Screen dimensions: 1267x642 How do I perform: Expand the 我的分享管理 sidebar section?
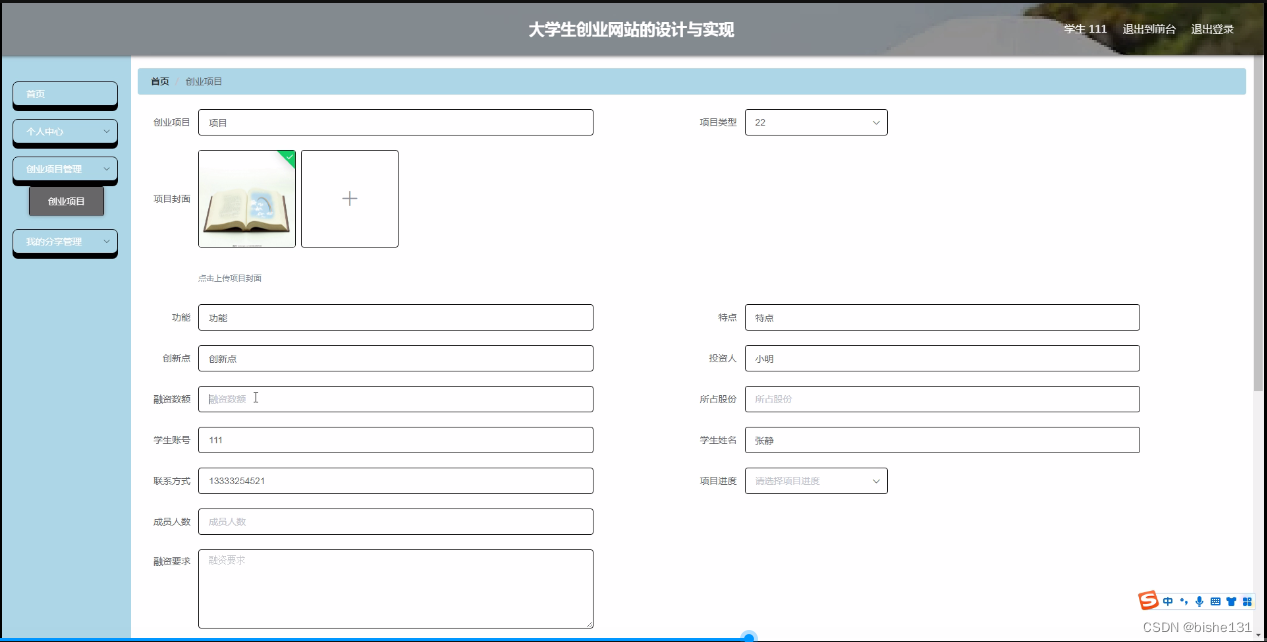click(64, 242)
